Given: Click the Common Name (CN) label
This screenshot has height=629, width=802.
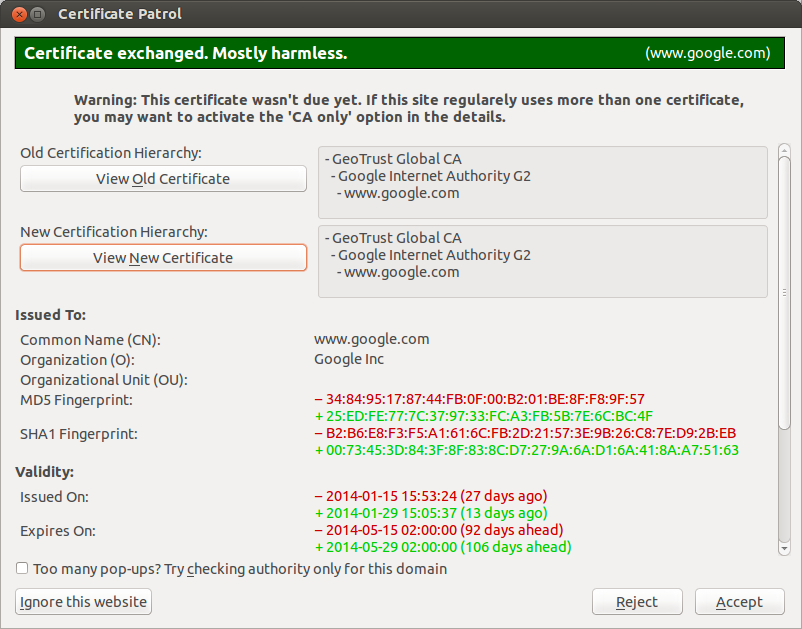Looking at the screenshot, I should 91,340.
